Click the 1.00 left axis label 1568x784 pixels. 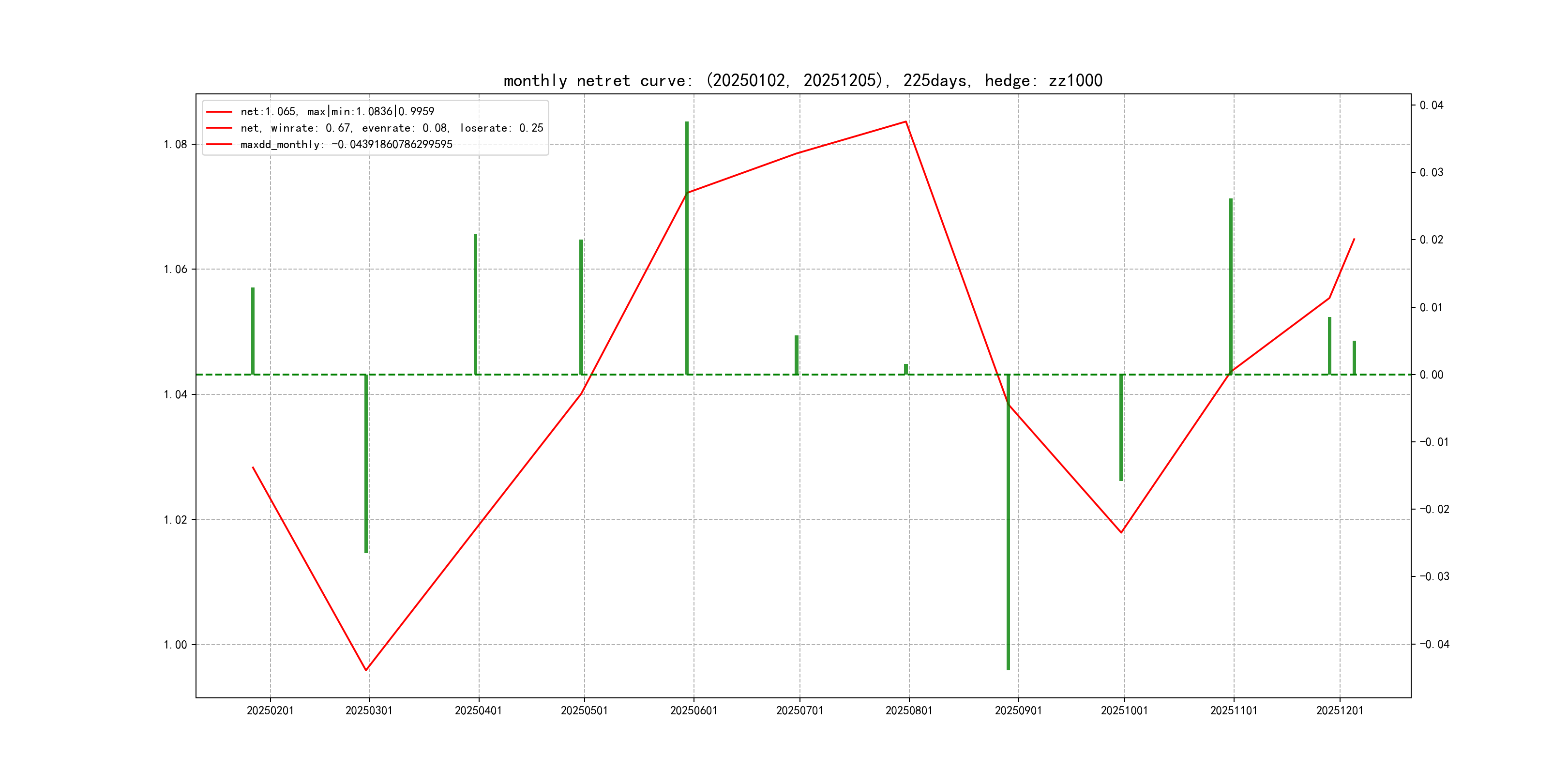pos(175,645)
